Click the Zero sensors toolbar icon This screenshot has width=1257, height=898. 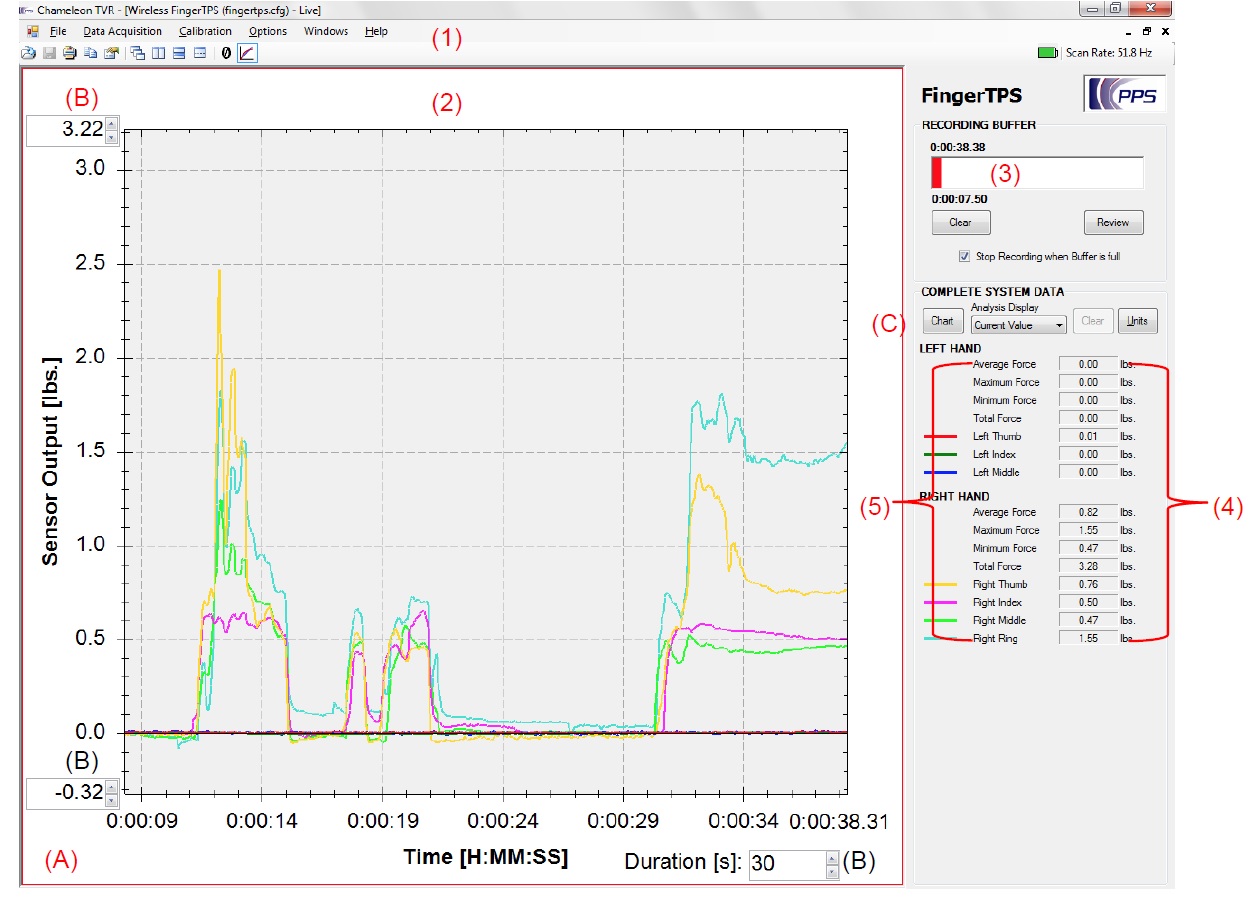click(x=226, y=53)
